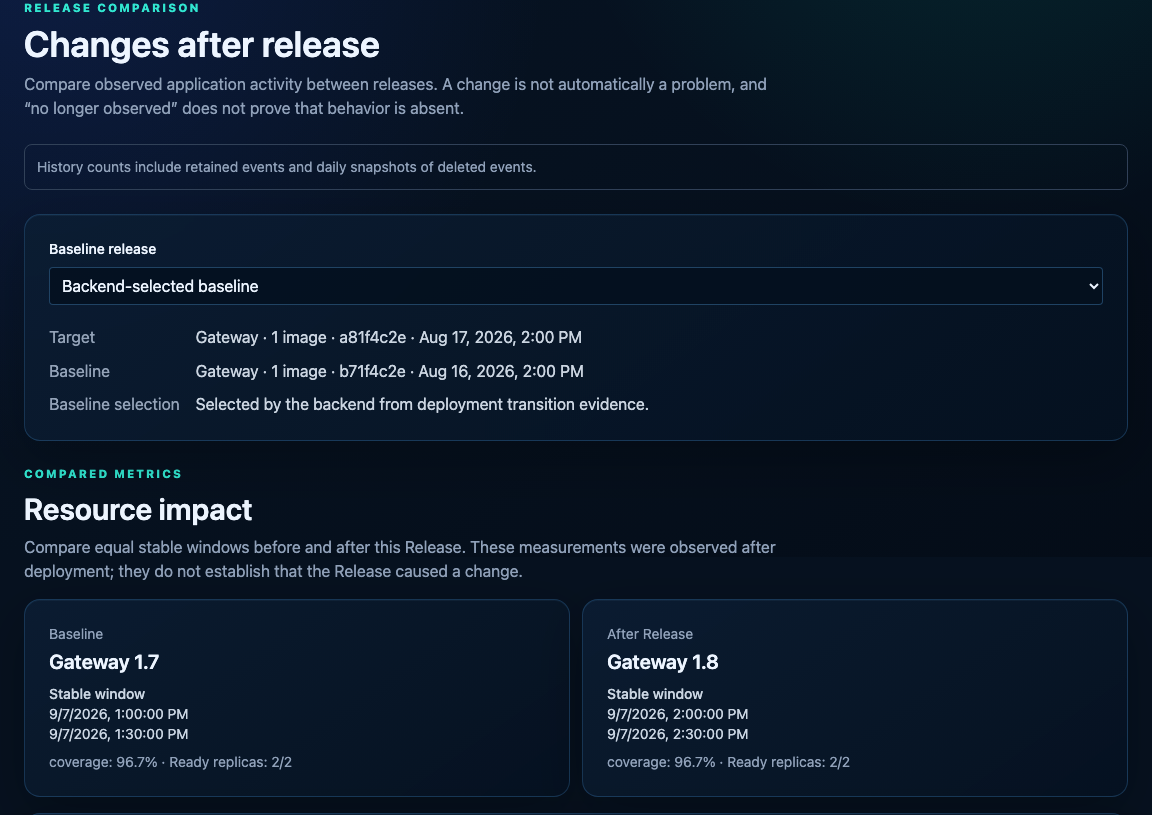Click 'Selected by the backend' explanation text
The width and height of the screenshot is (1152, 815).
[422, 404]
